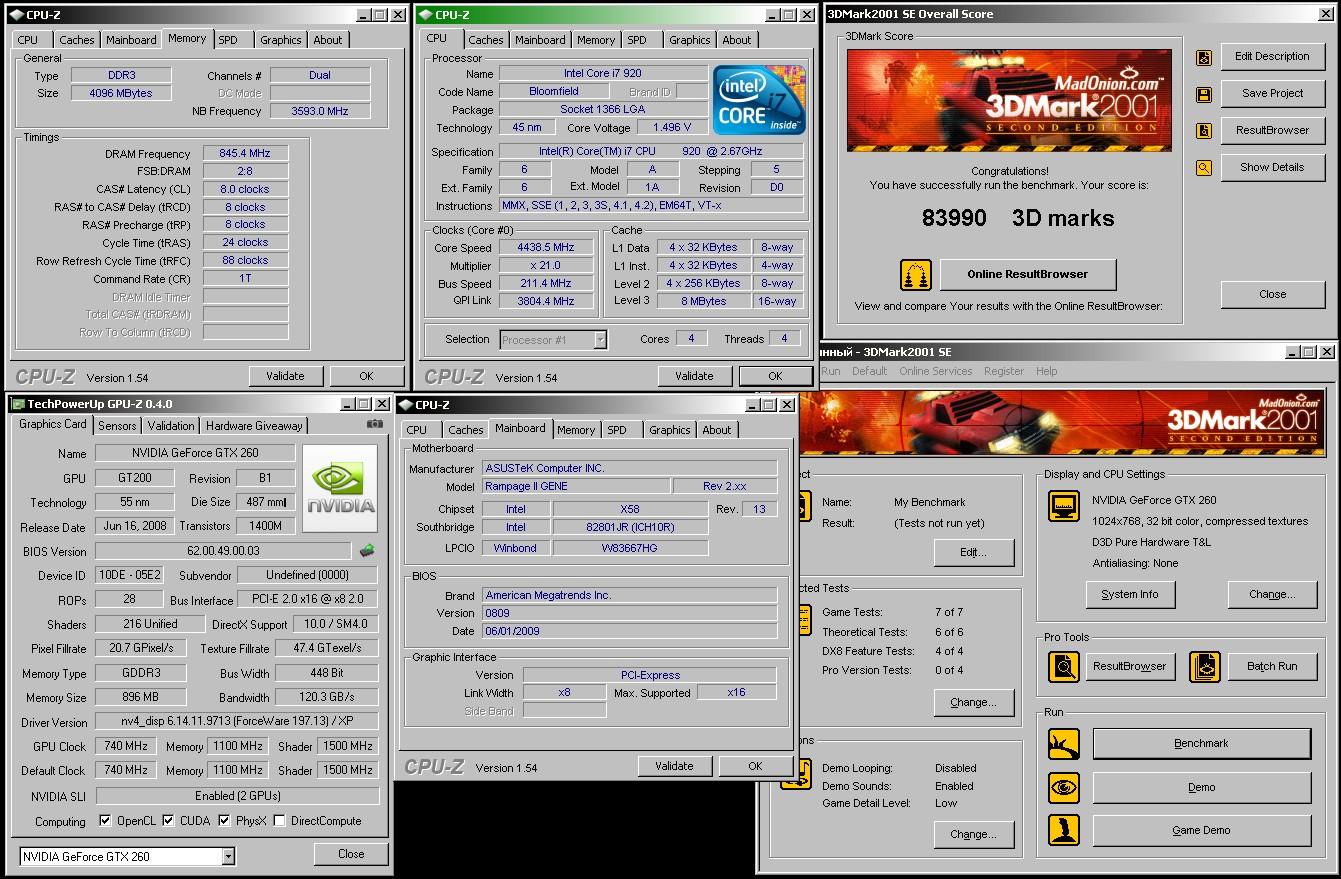Click Change button under Display and CPU Settings
1341x879 pixels.
tap(1272, 594)
